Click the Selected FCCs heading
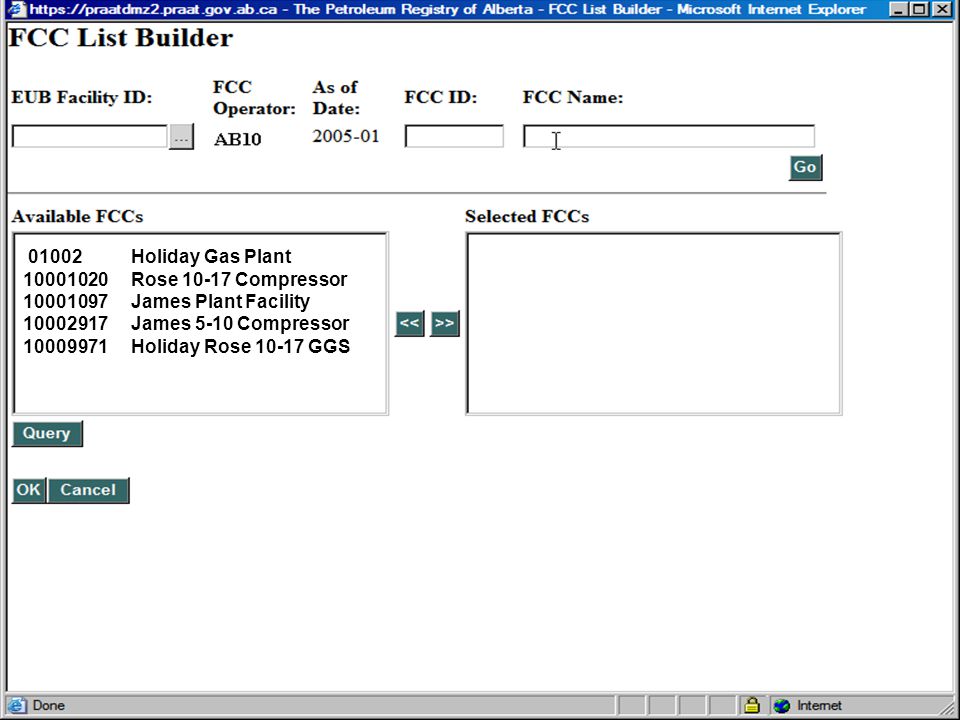The height and width of the screenshot is (720, 960). coord(527,217)
